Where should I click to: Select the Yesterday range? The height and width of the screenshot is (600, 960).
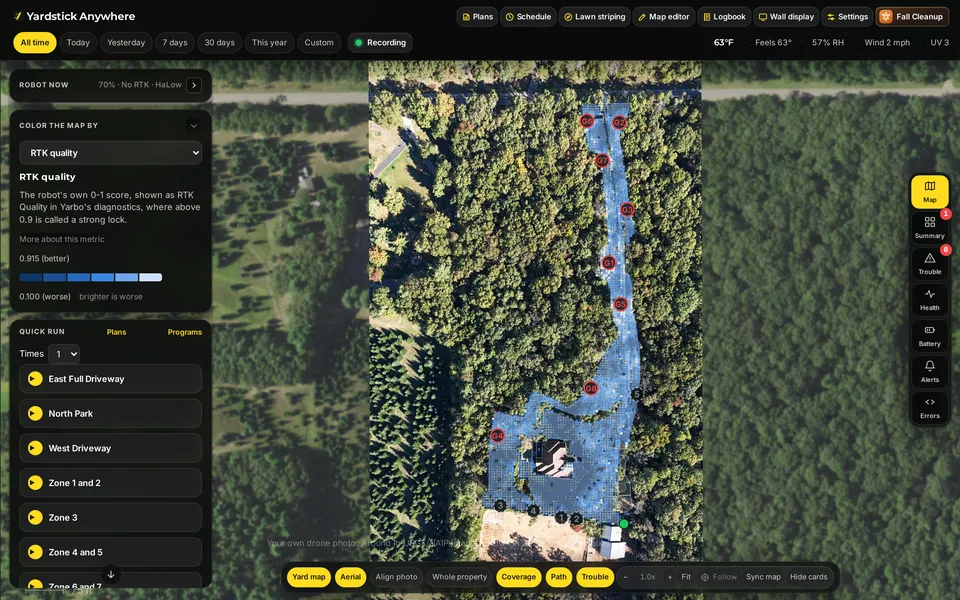[x=126, y=43]
